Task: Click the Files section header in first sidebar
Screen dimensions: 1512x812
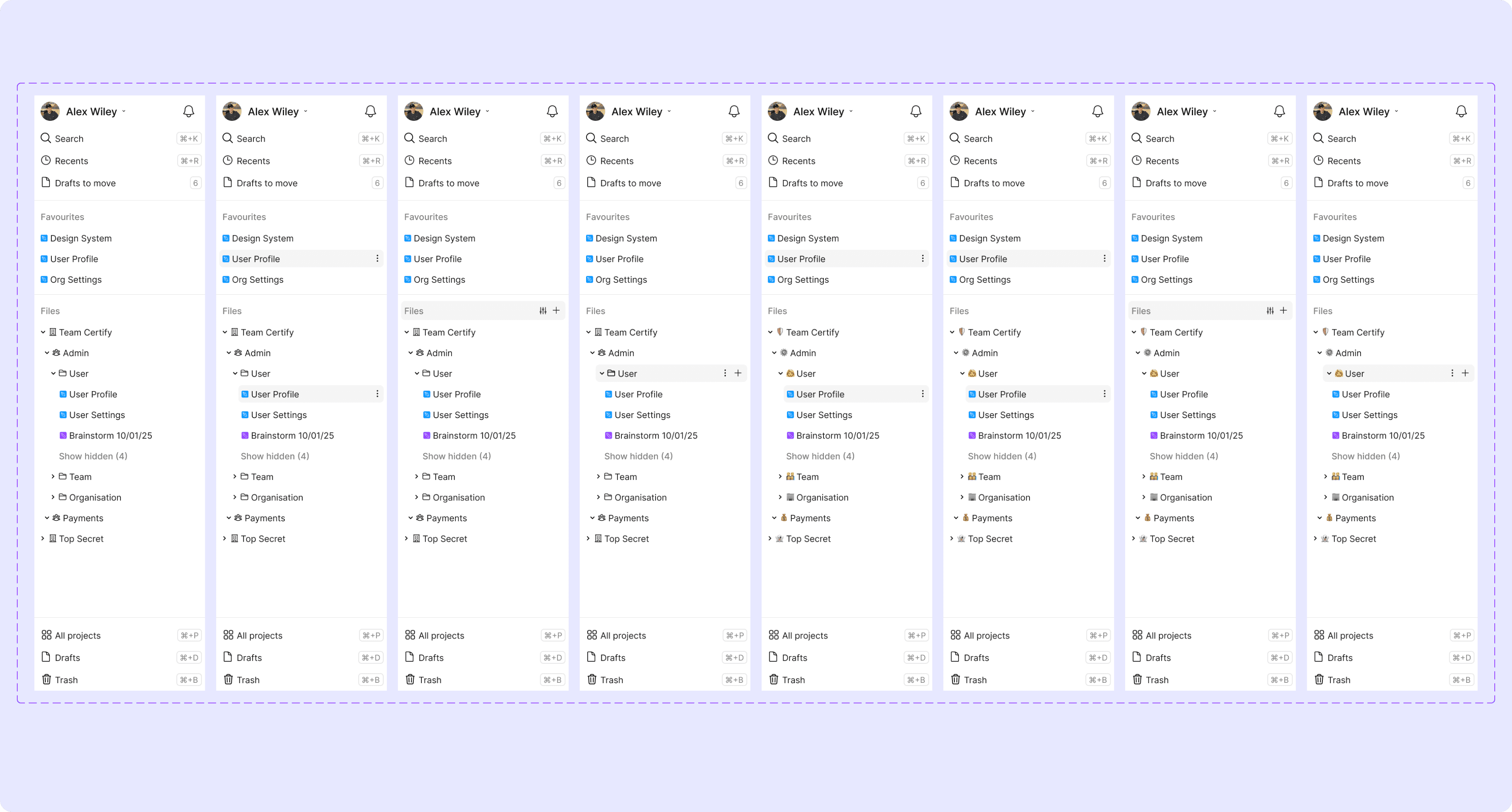Action: click(x=120, y=310)
